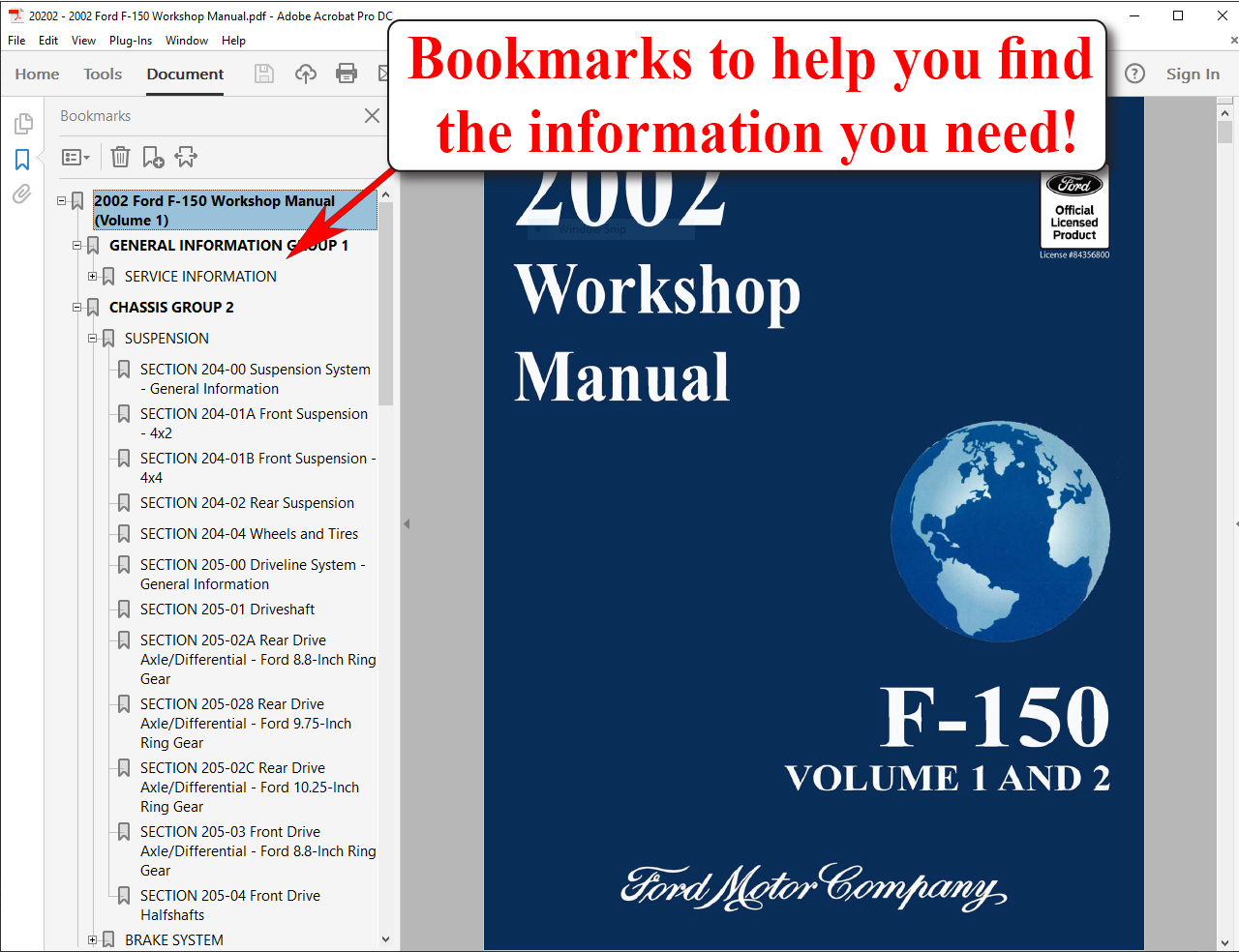
Task: Go to SECTION 204-01A Front Suspension 4x2
Action: 254,424
